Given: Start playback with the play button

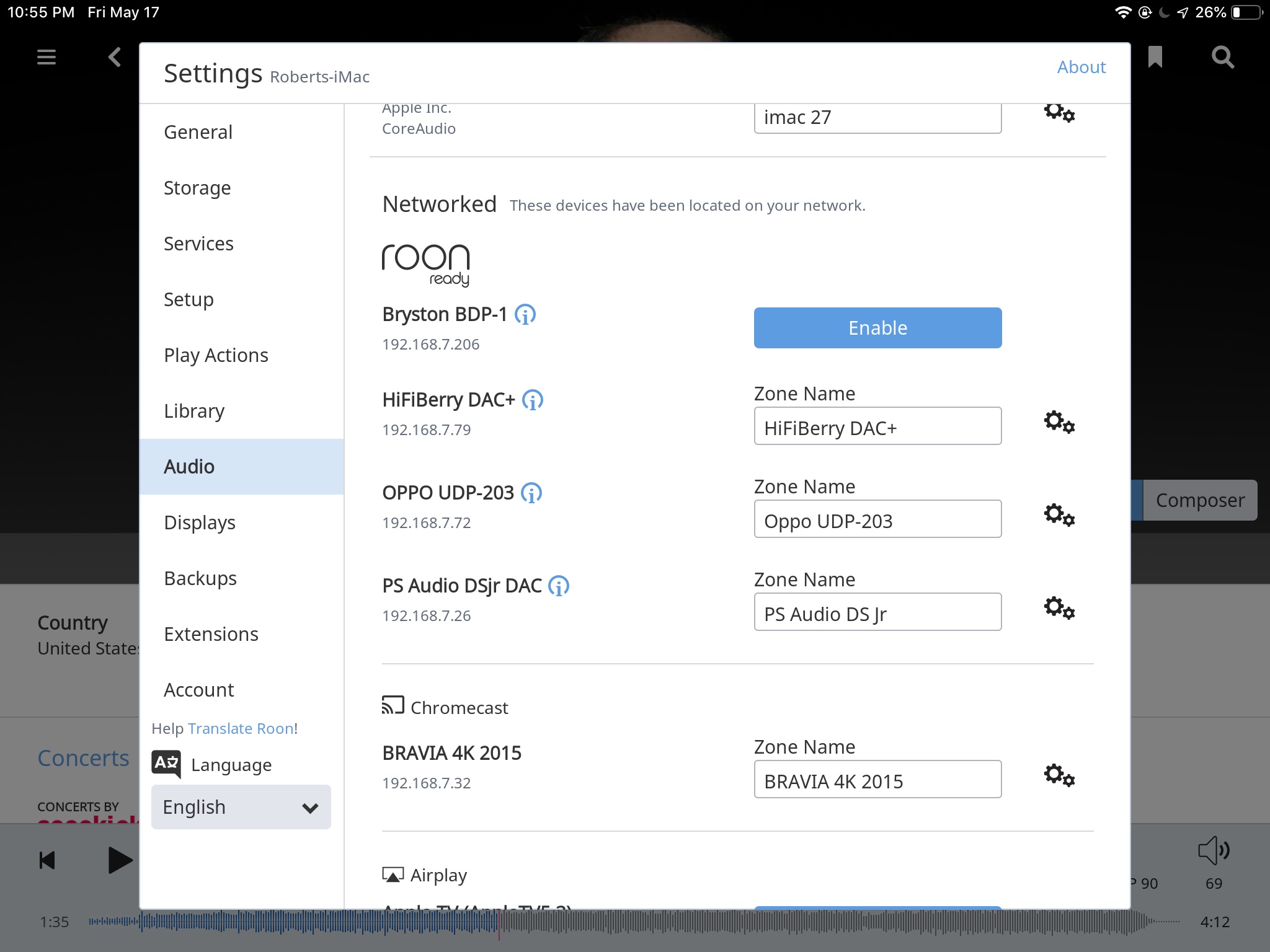Looking at the screenshot, I should point(120,860).
